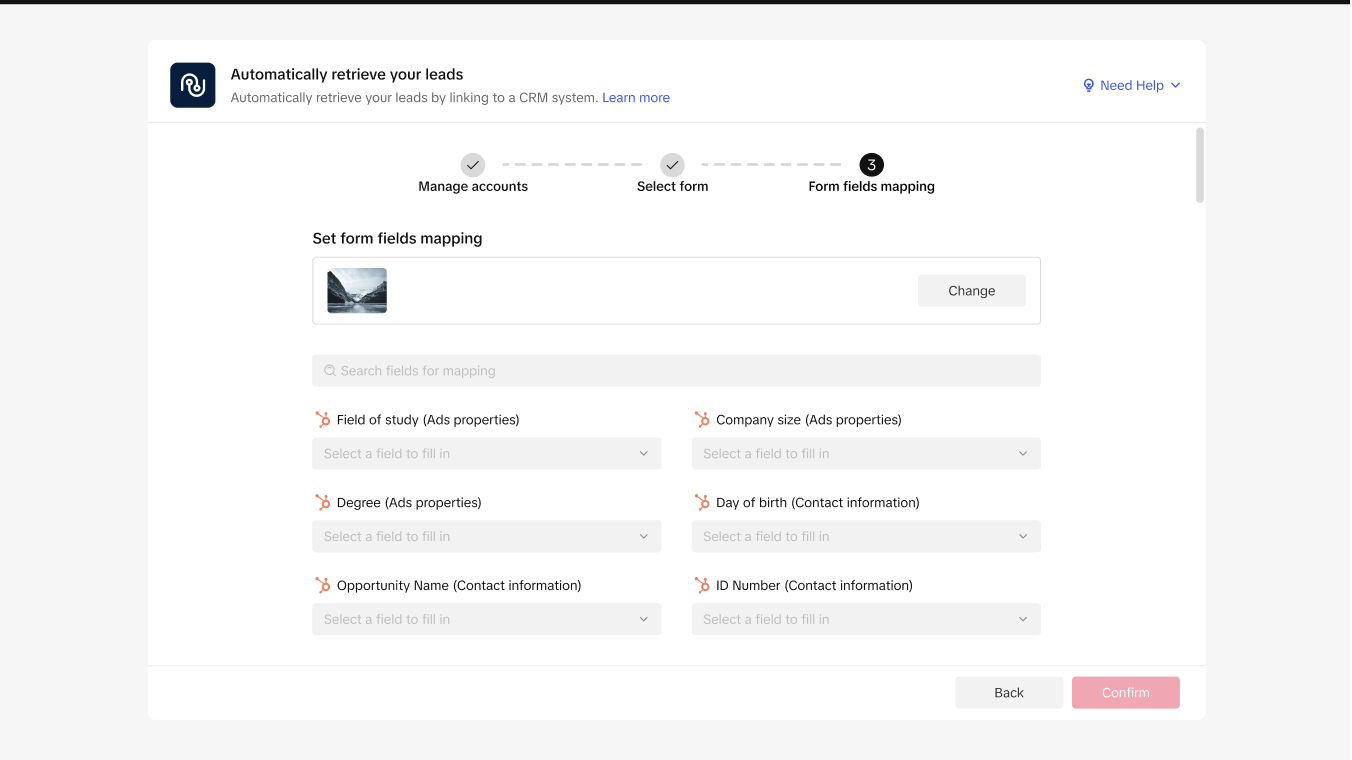The image size is (1352, 760).
Task: Open the ID Number mapping dropdown
Action: coord(865,620)
